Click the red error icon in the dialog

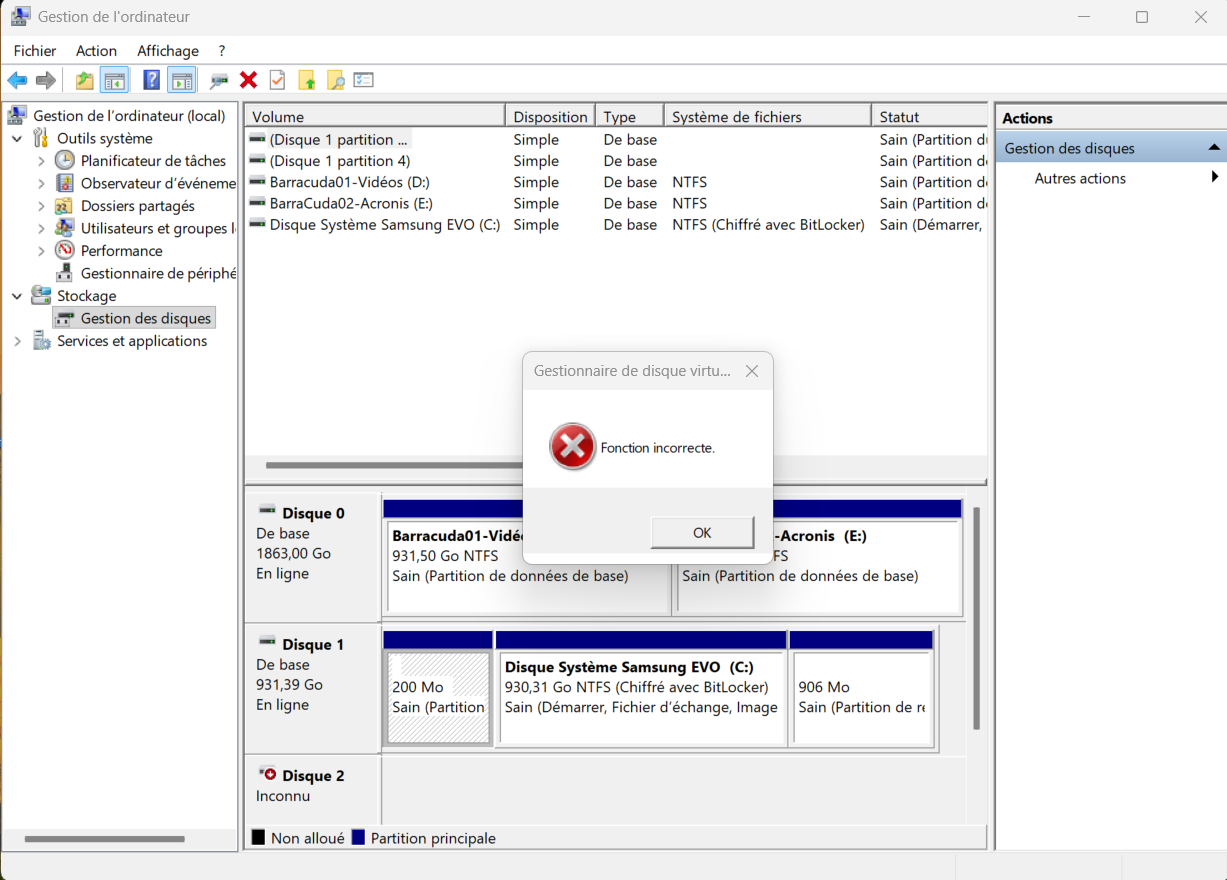[x=573, y=447]
